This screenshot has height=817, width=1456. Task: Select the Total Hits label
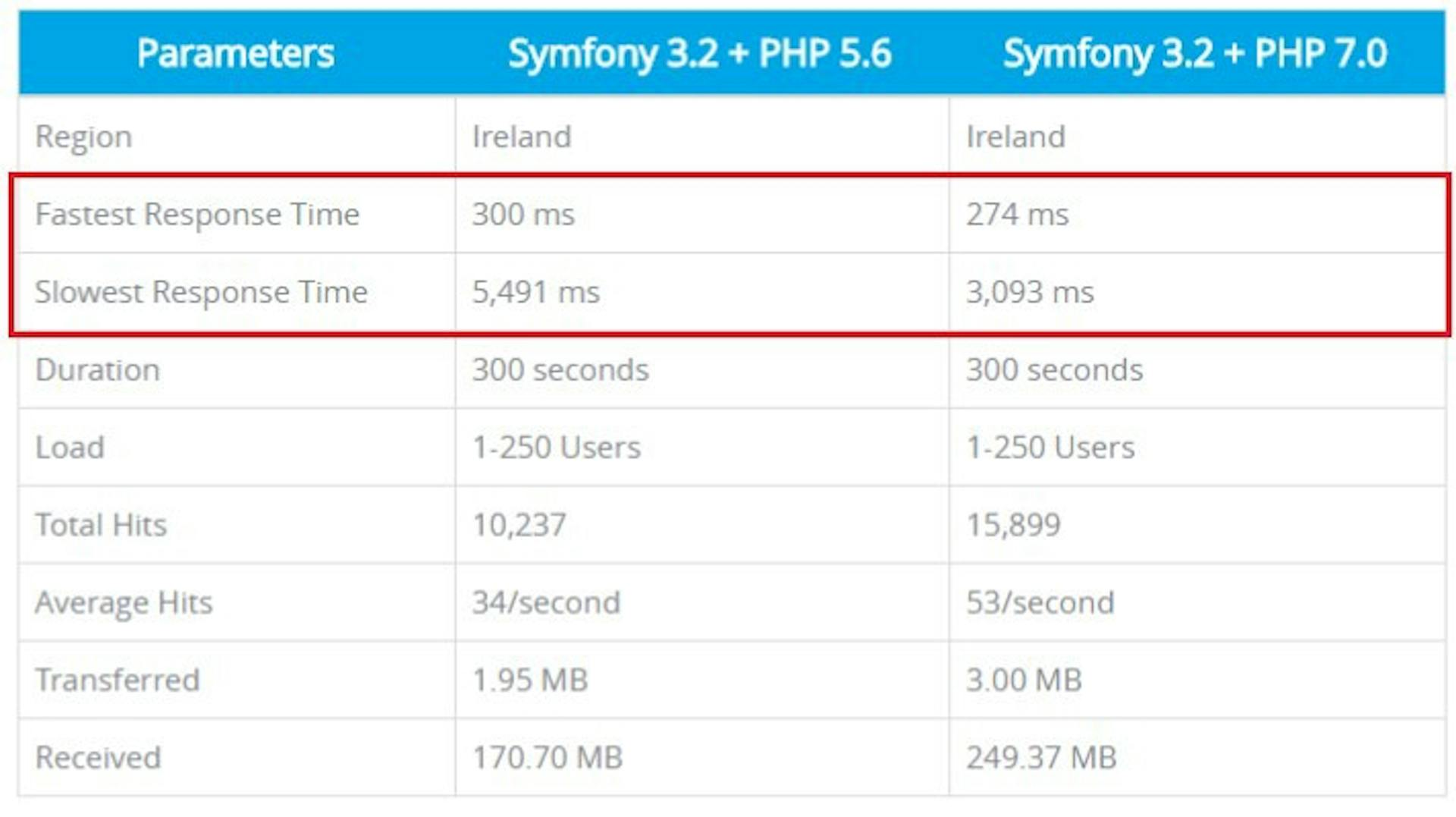pos(101,525)
